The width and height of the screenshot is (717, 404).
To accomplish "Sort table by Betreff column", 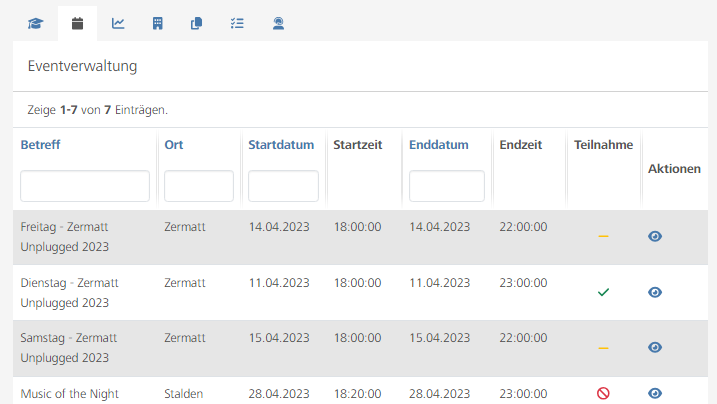I will coord(40,145).
